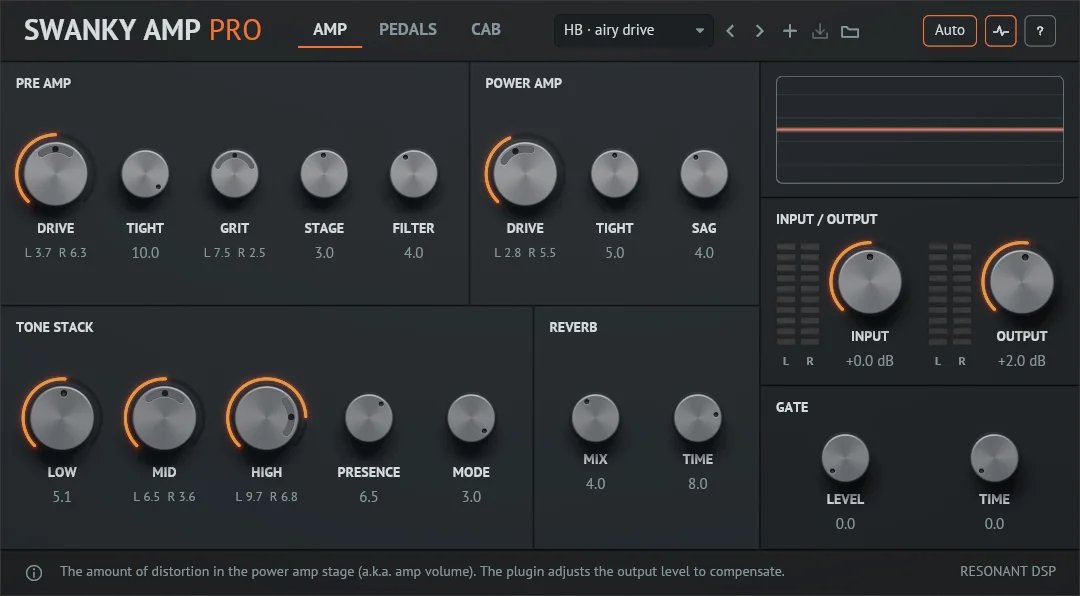This screenshot has height=596, width=1080.
Task: Click the Pre Amp DRIVE knob
Action: click(56, 174)
